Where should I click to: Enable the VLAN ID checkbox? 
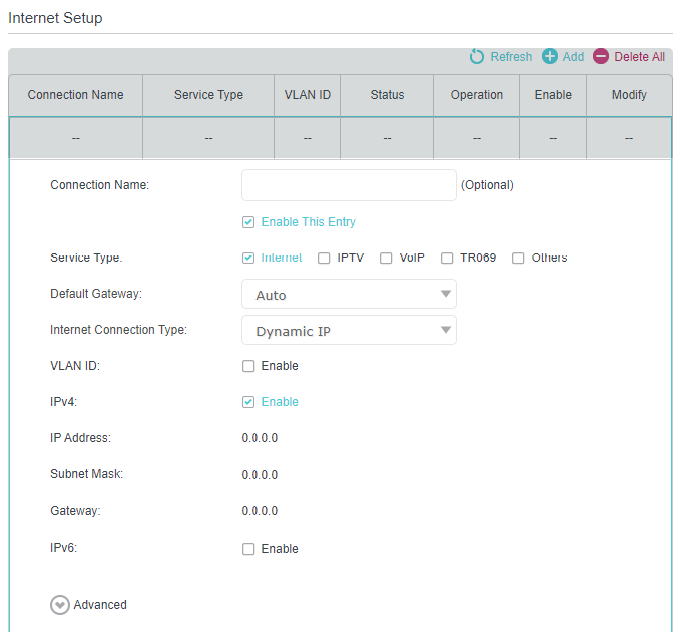248,366
